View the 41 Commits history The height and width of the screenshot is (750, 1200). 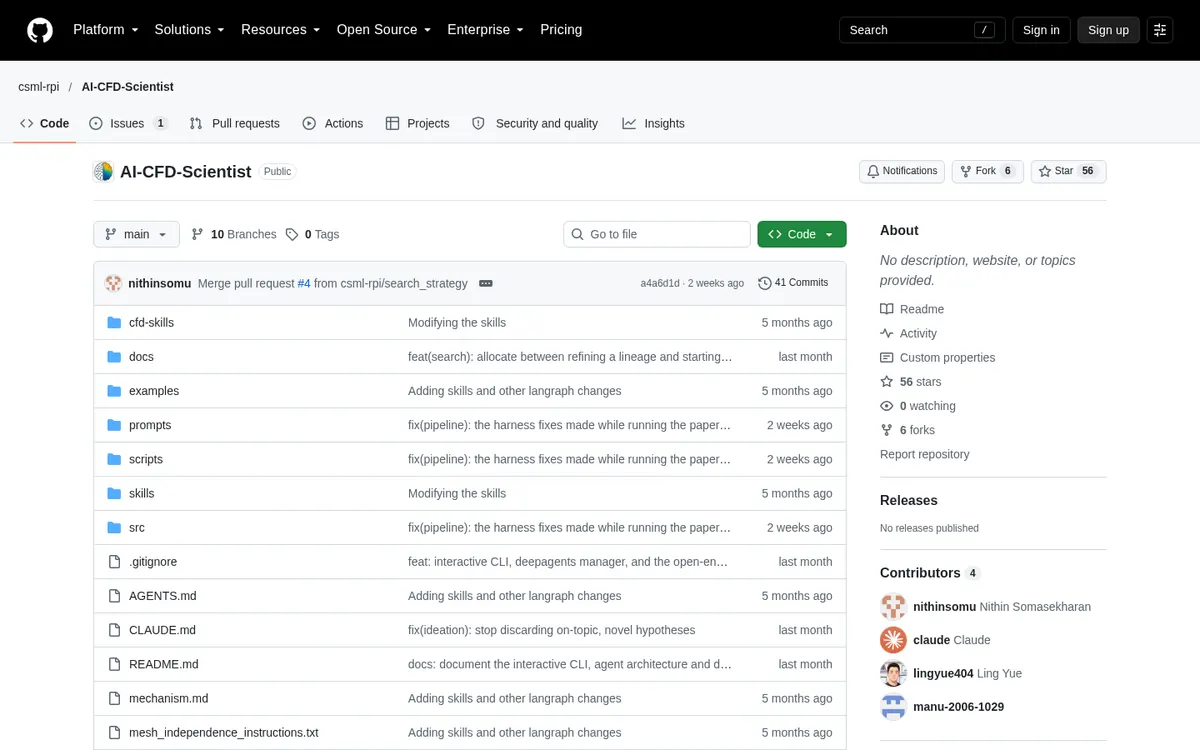pyautogui.click(x=794, y=283)
